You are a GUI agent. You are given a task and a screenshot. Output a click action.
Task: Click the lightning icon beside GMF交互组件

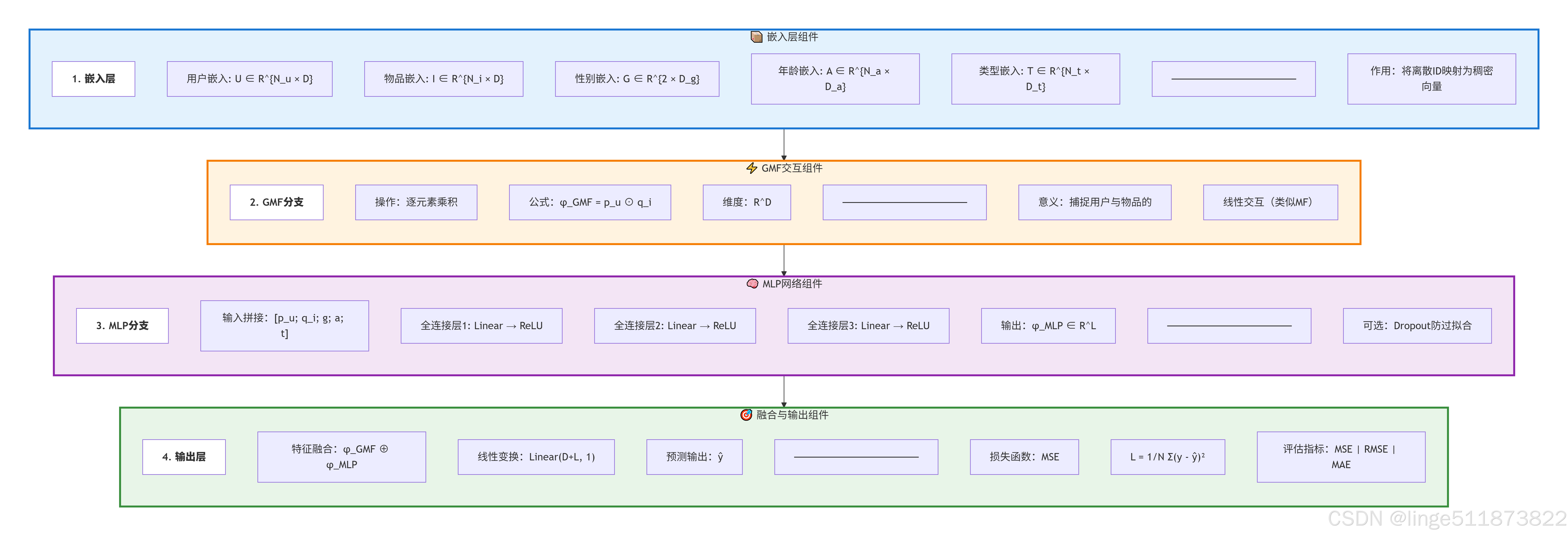coord(752,168)
